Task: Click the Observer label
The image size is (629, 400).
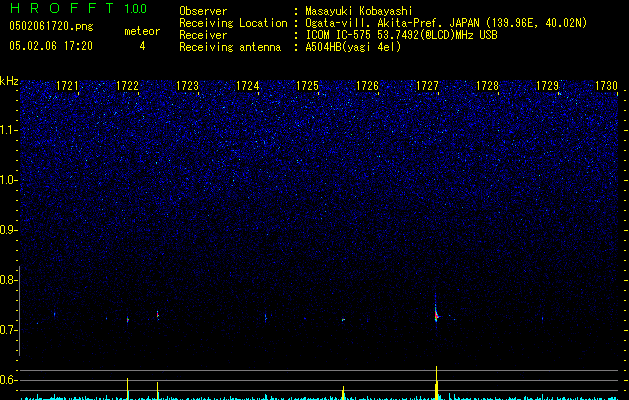Action: pyautogui.click(x=203, y=11)
